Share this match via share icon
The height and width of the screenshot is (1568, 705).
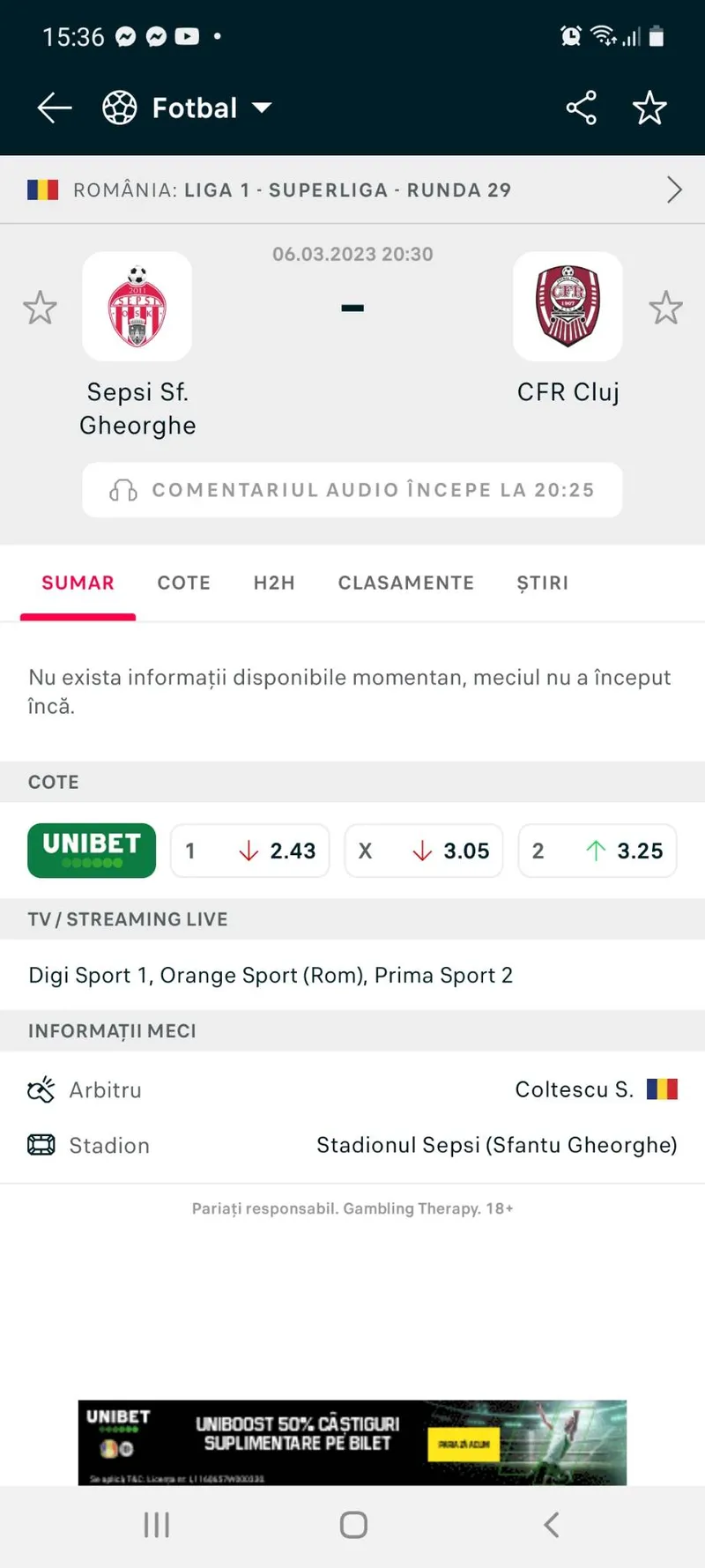[x=581, y=108]
